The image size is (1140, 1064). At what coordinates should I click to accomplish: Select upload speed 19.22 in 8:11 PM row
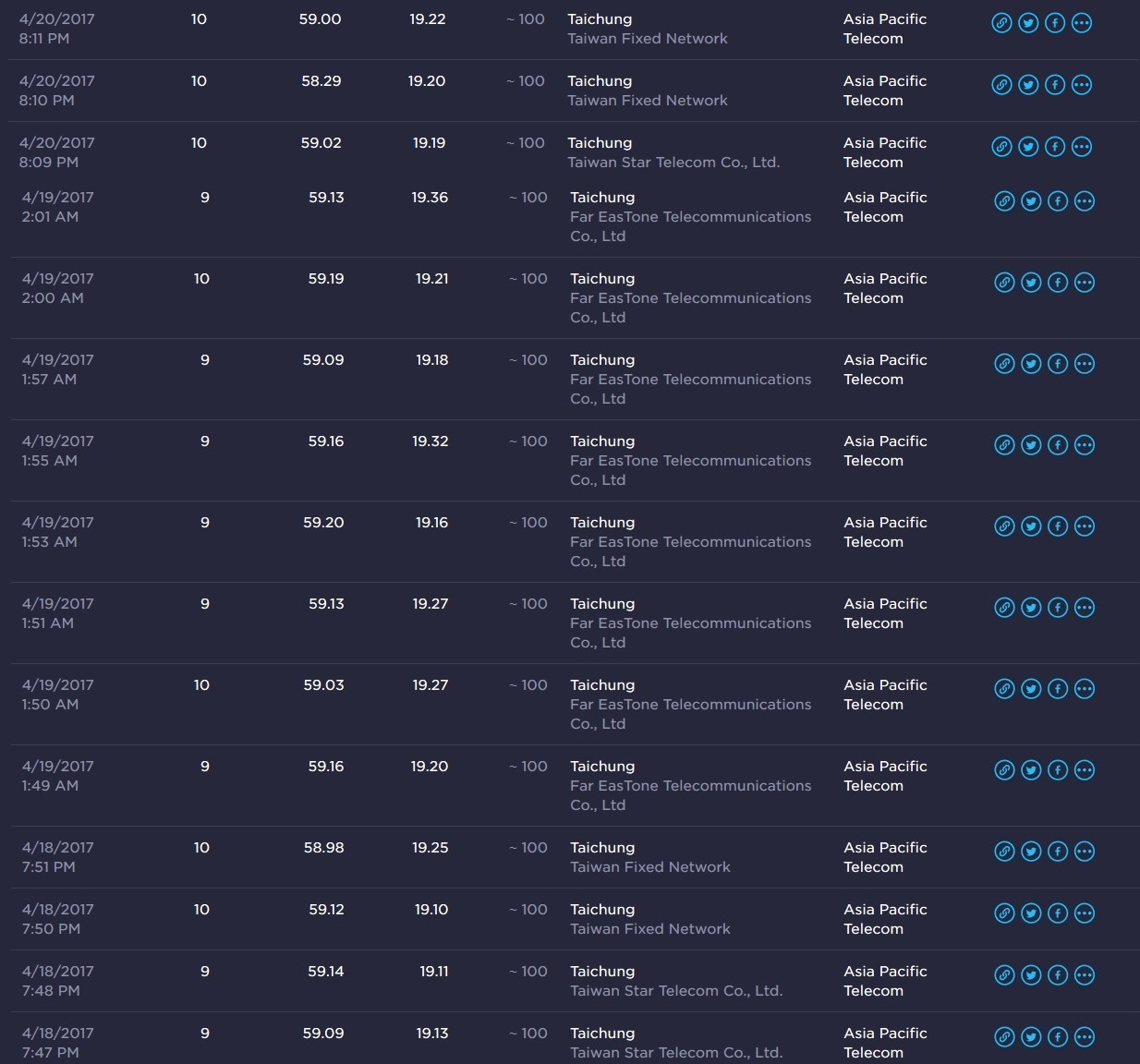pos(428,19)
